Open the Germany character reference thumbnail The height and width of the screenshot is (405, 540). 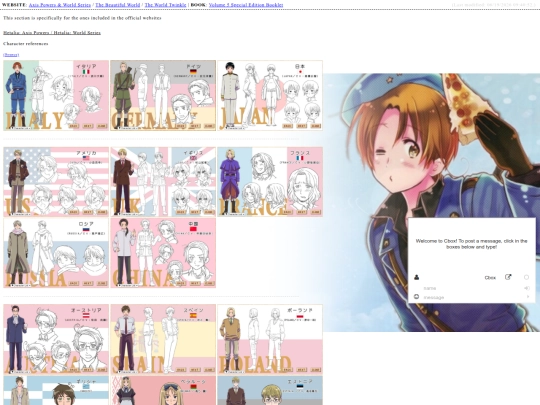coord(163,95)
